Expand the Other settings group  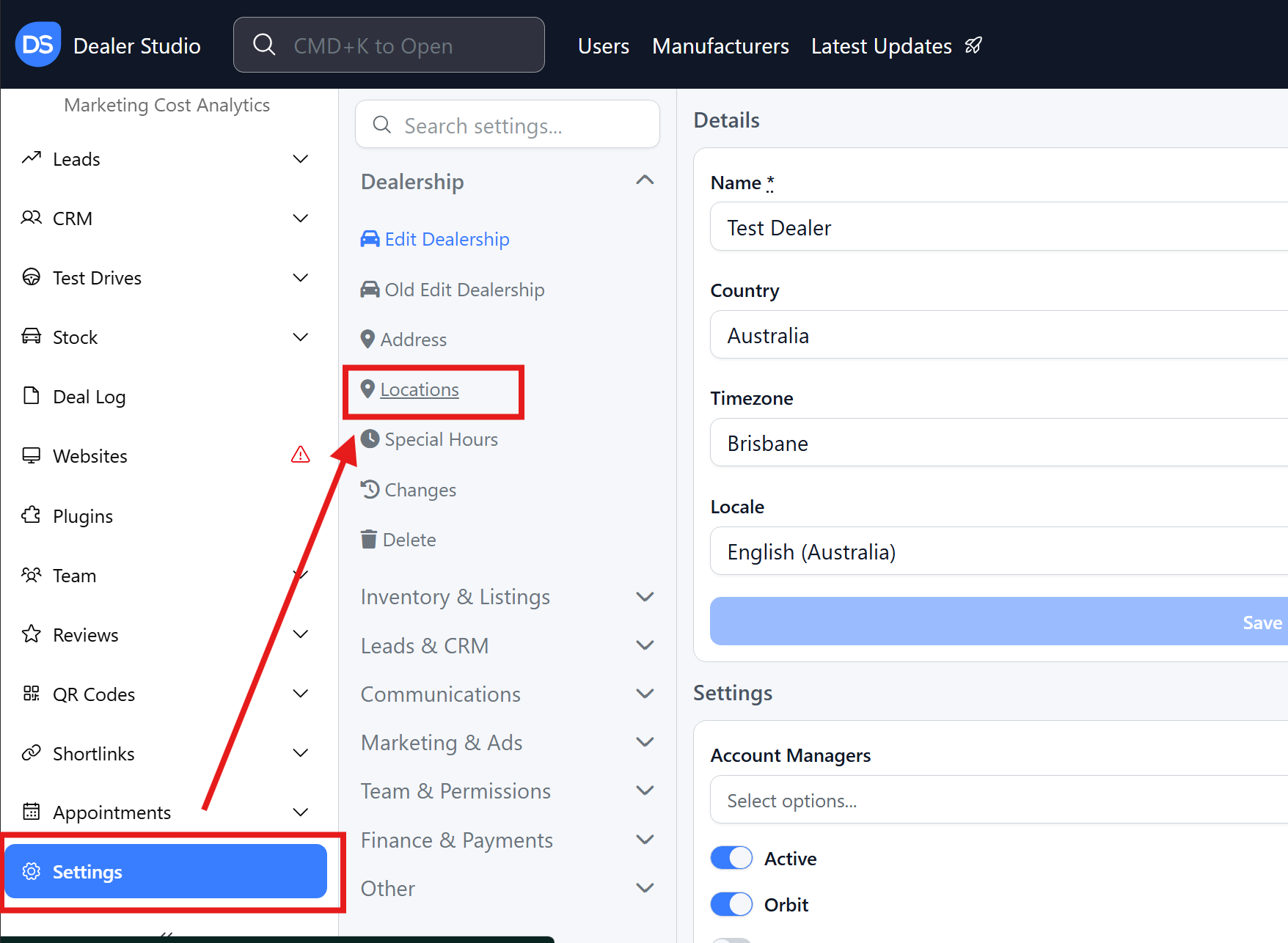click(645, 888)
